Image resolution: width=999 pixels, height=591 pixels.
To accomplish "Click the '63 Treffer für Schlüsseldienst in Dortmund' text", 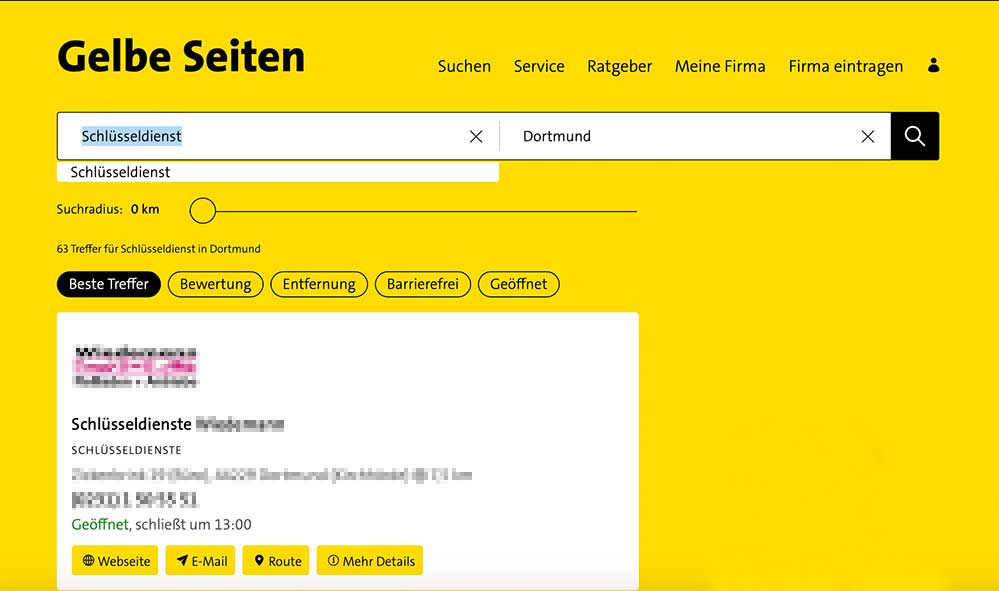I will 159,249.
